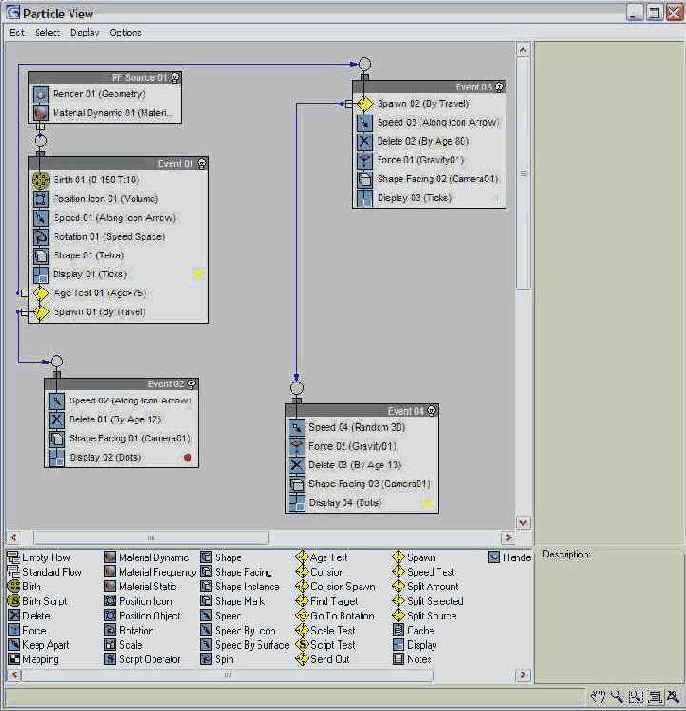Click the Spawn 02 test diamond icon
686x711 pixels.
pyautogui.click(x=365, y=104)
